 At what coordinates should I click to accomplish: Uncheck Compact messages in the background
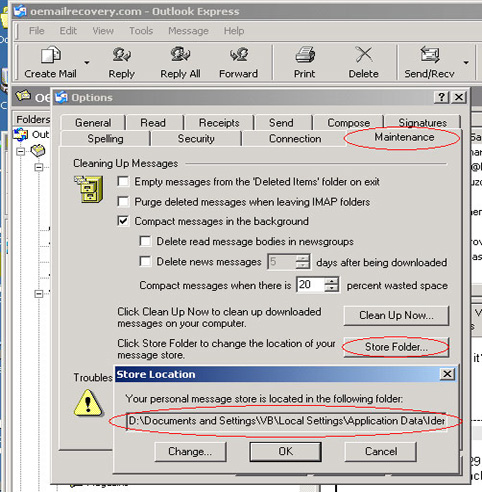click(x=123, y=221)
